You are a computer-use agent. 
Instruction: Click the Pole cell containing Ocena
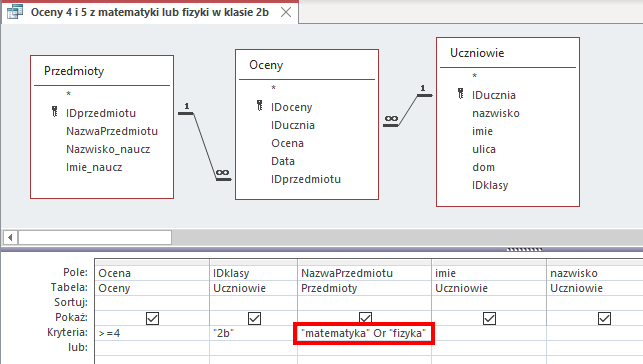click(x=152, y=273)
